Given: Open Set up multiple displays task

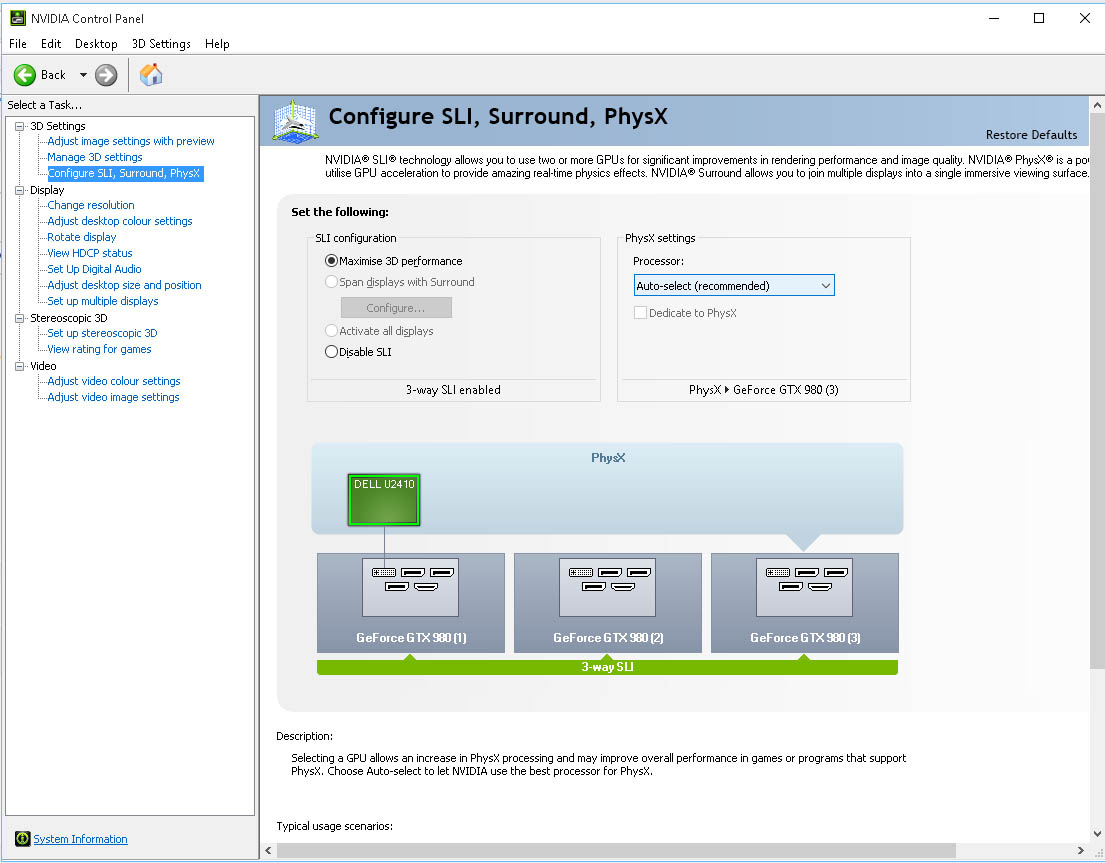Looking at the screenshot, I should tap(103, 301).
